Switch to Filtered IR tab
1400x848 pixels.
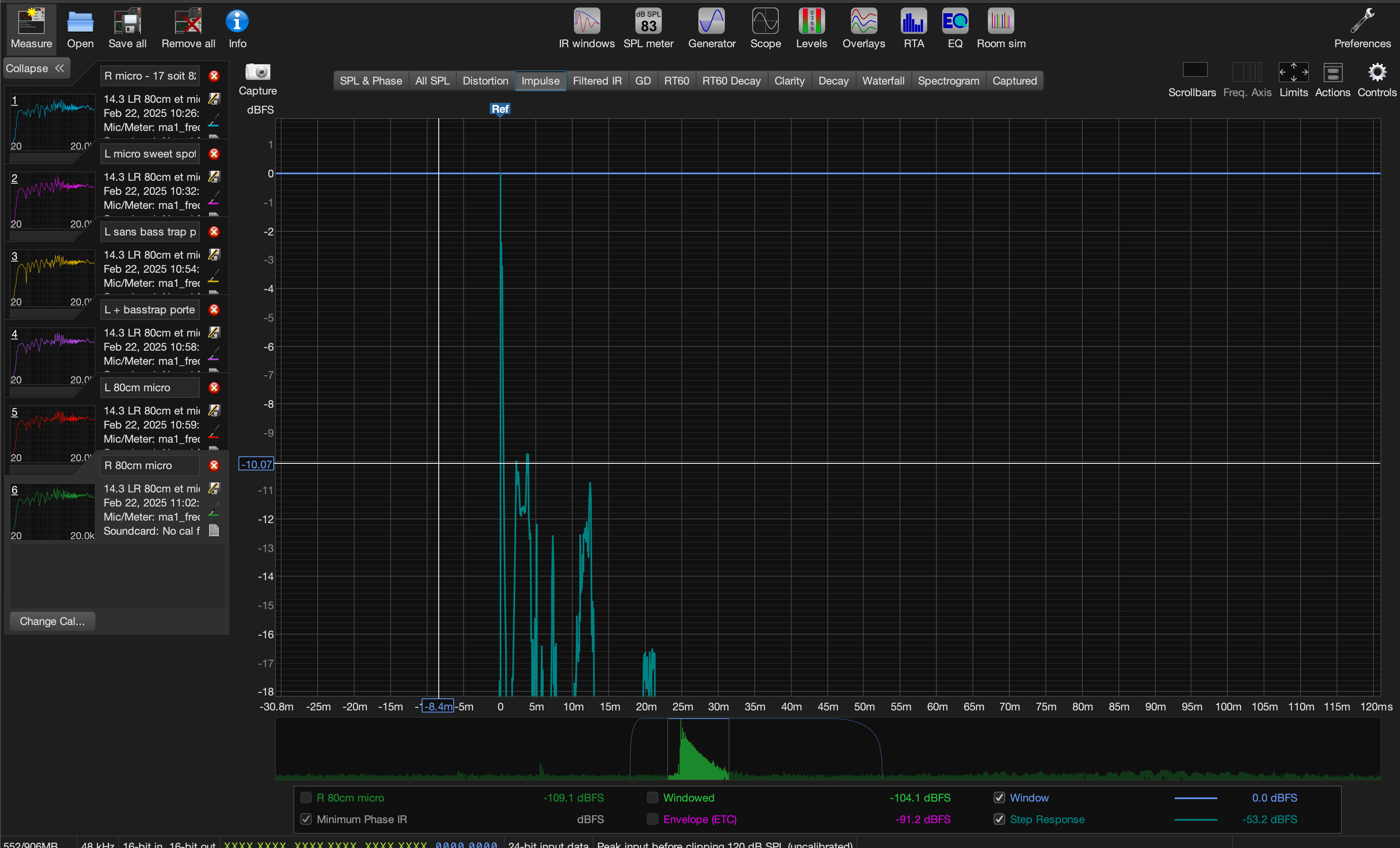[597, 81]
